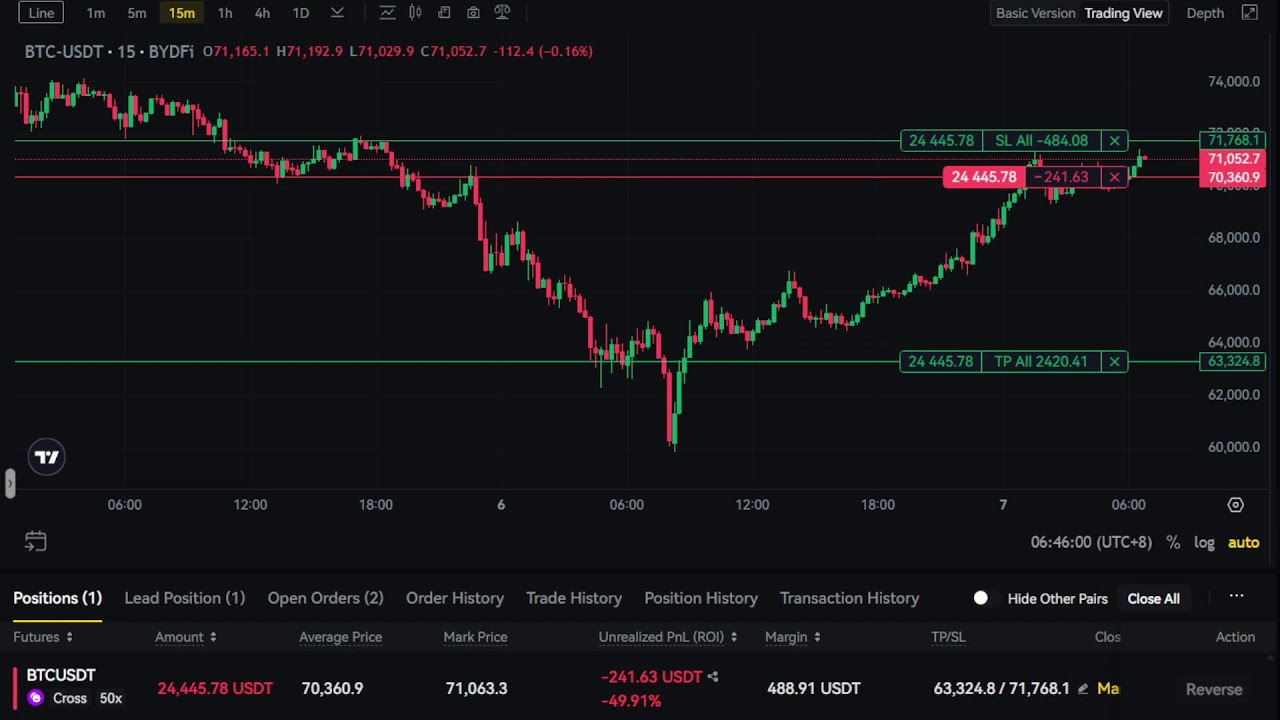Image resolution: width=1280 pixels, height=720 pixels.
Task: Open the three-dot more options menu
Action: point(1237,596)
